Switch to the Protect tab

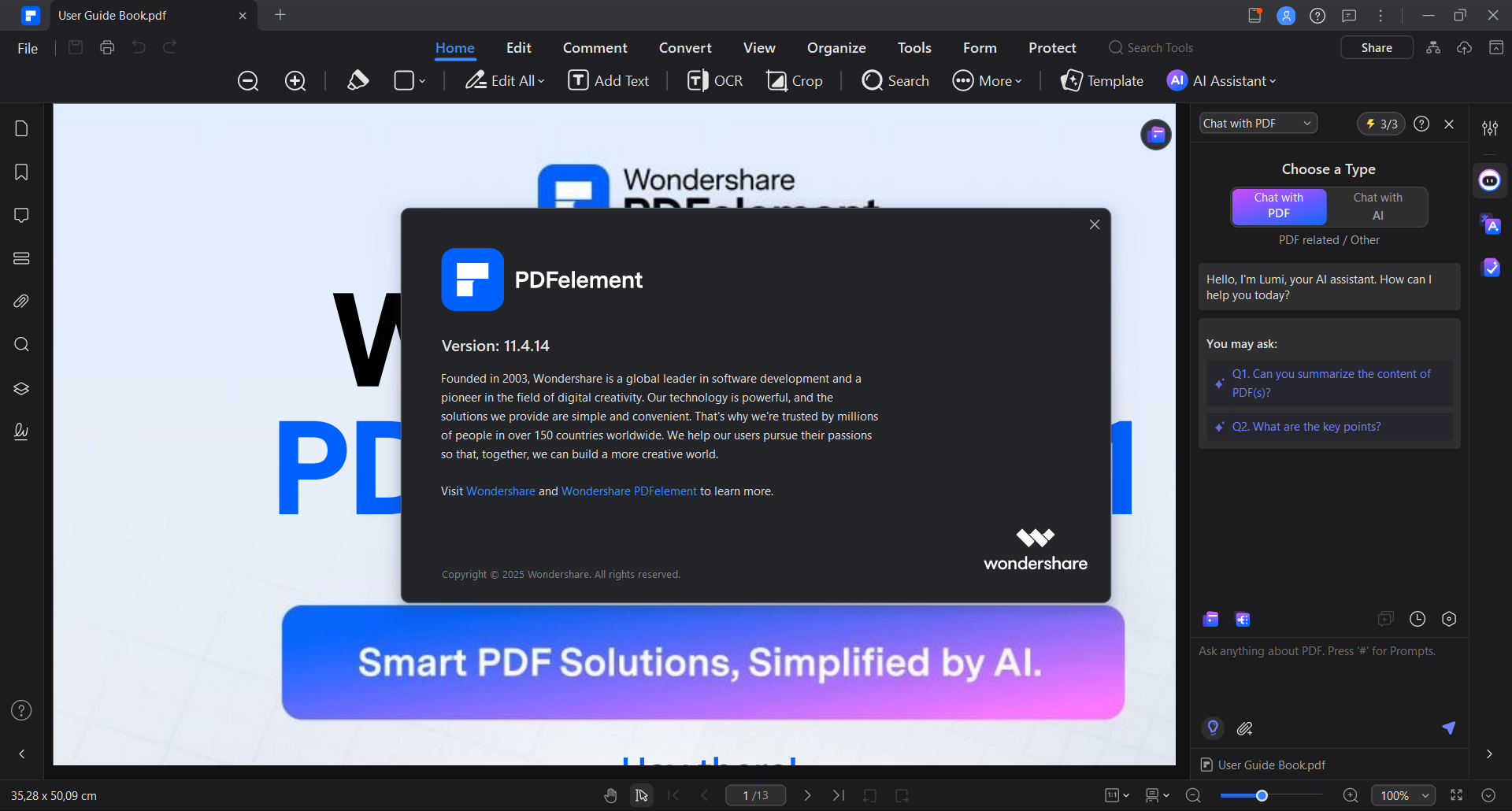tap(1052, 47)
